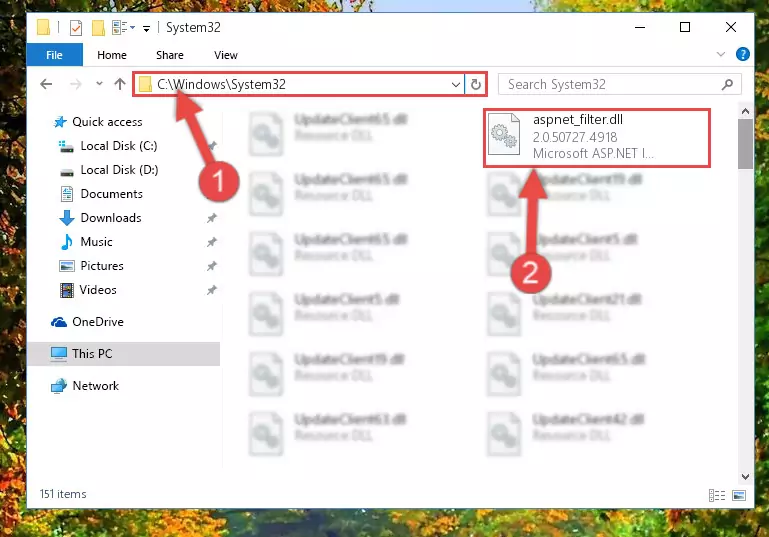769x537 pixels.
Task: Switch to the Share ribbon tab
Action: coord(170,55)
